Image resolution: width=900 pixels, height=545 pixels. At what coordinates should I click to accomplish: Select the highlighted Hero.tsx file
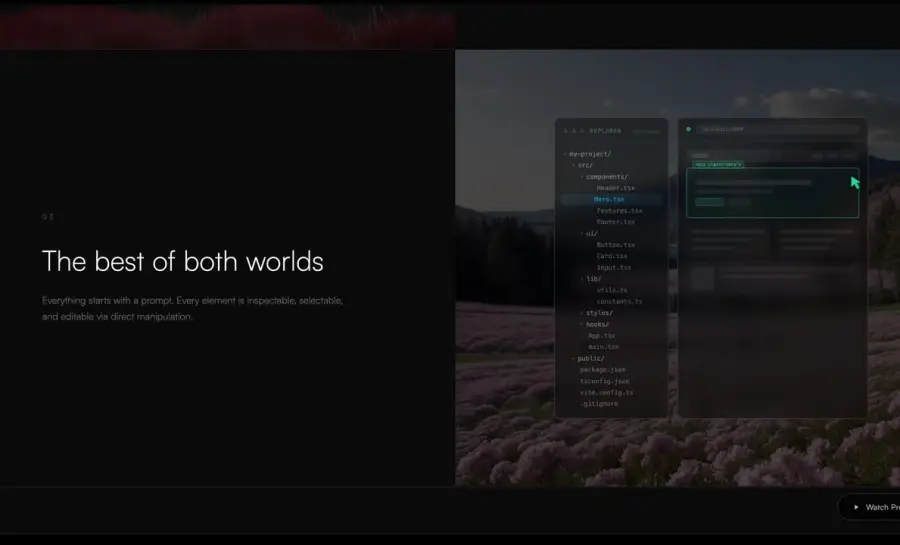tap(611, 199)
